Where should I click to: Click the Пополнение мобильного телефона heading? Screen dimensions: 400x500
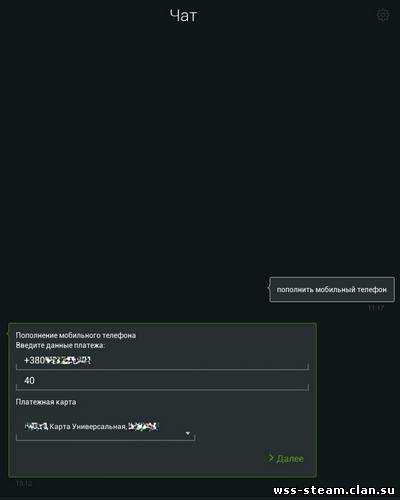pyautogui.click(x=76, y=335)
